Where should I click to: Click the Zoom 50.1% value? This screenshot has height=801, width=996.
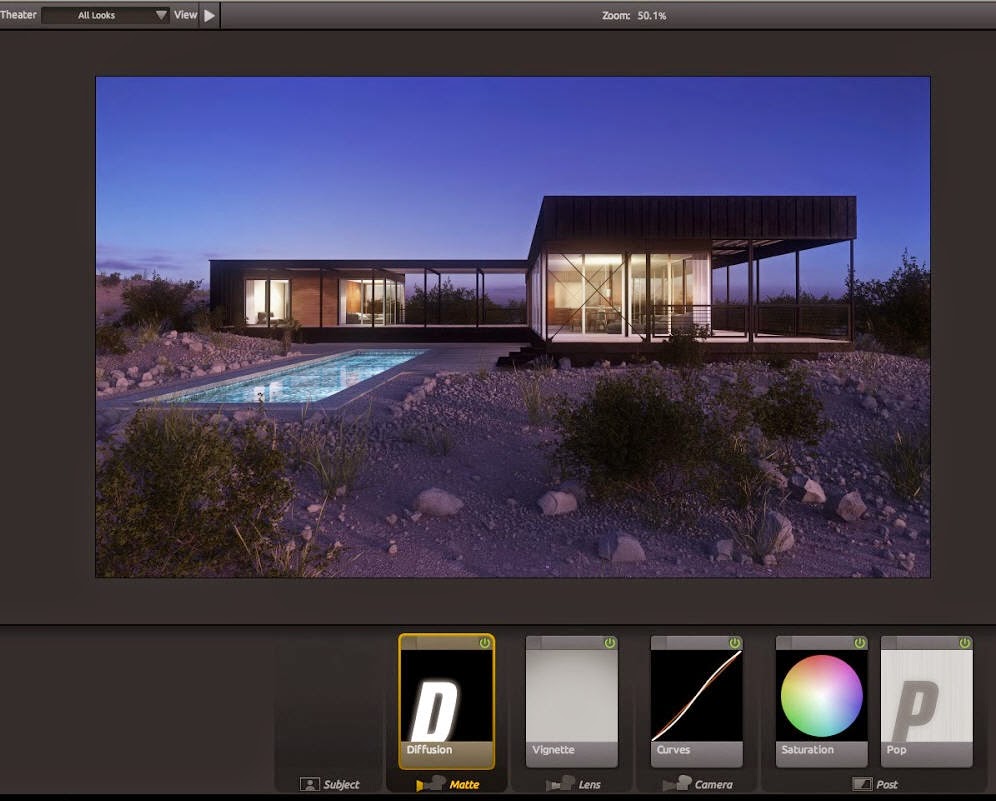652,15
